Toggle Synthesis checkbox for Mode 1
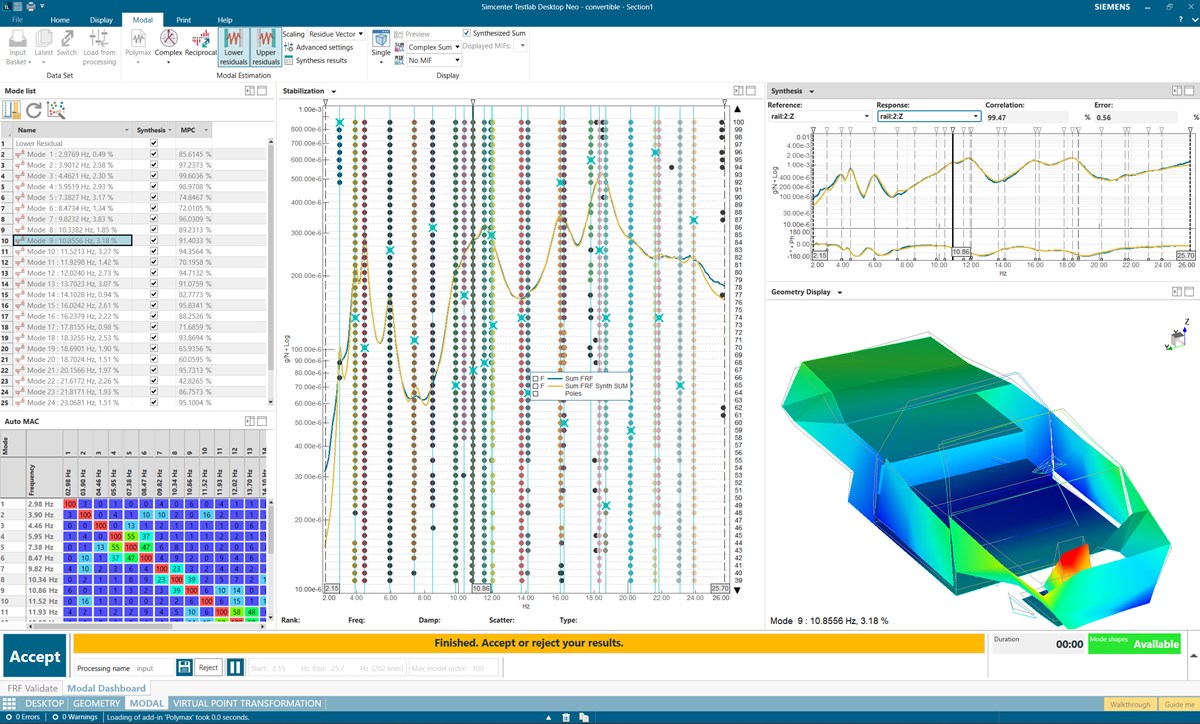1200x724 pixels. (x=153, y=155)
